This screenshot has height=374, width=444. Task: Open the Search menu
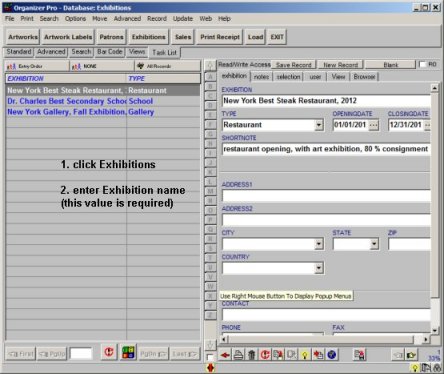click(49, 19)
